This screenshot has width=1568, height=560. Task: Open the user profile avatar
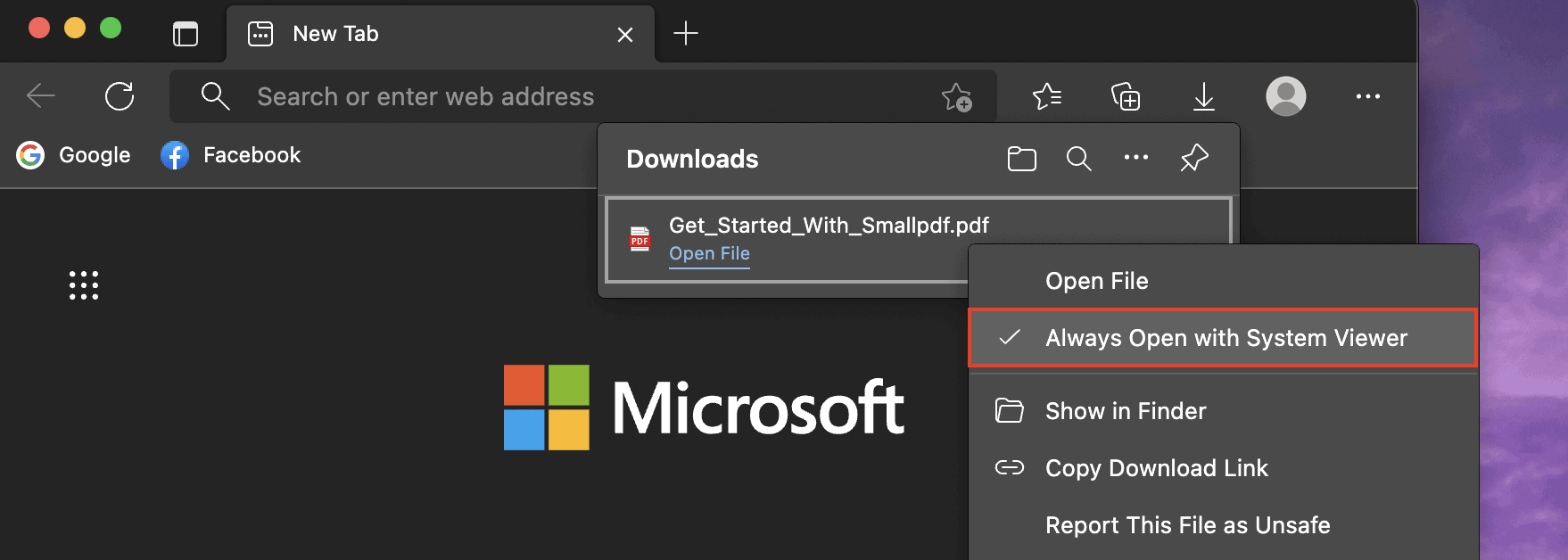pyautogui.click(x=1286, y=96)
